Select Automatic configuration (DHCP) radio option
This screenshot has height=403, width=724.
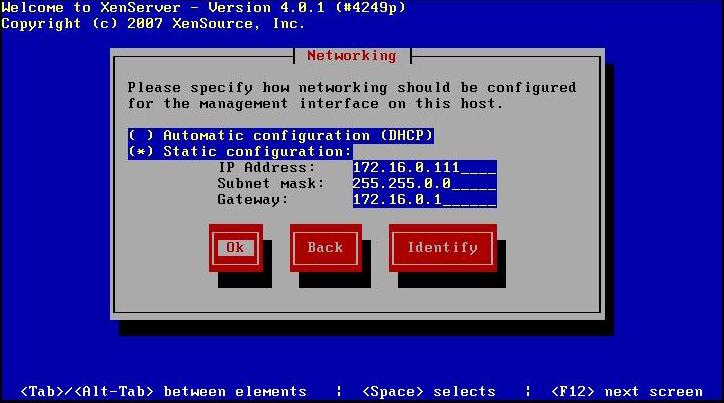coord(281,136)
